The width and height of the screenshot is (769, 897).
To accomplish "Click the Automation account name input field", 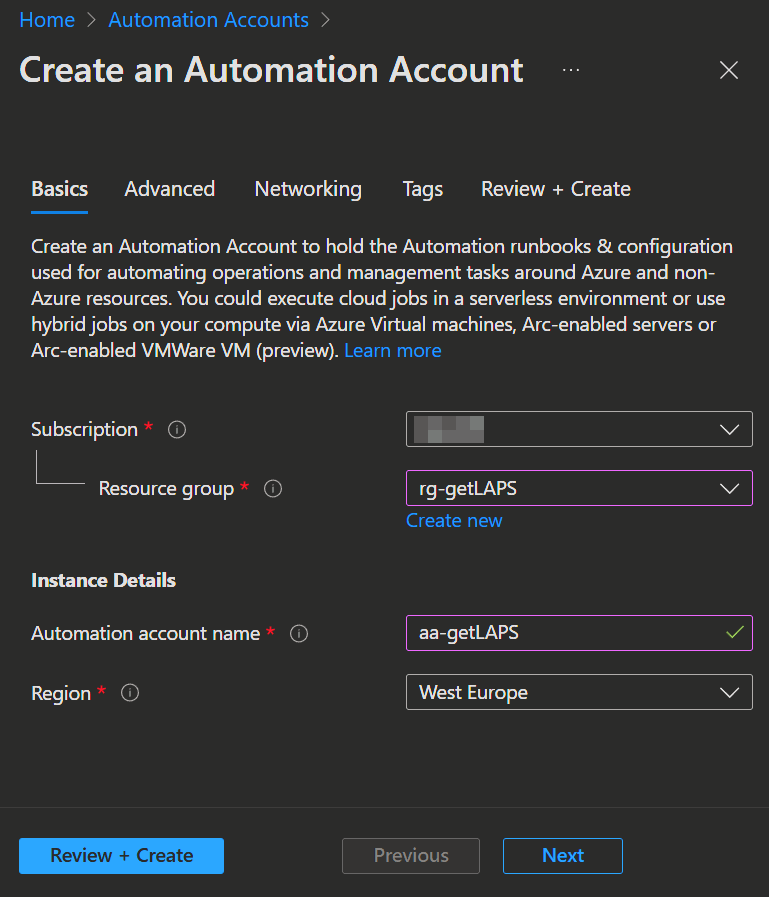I will (x=565, y=633).
